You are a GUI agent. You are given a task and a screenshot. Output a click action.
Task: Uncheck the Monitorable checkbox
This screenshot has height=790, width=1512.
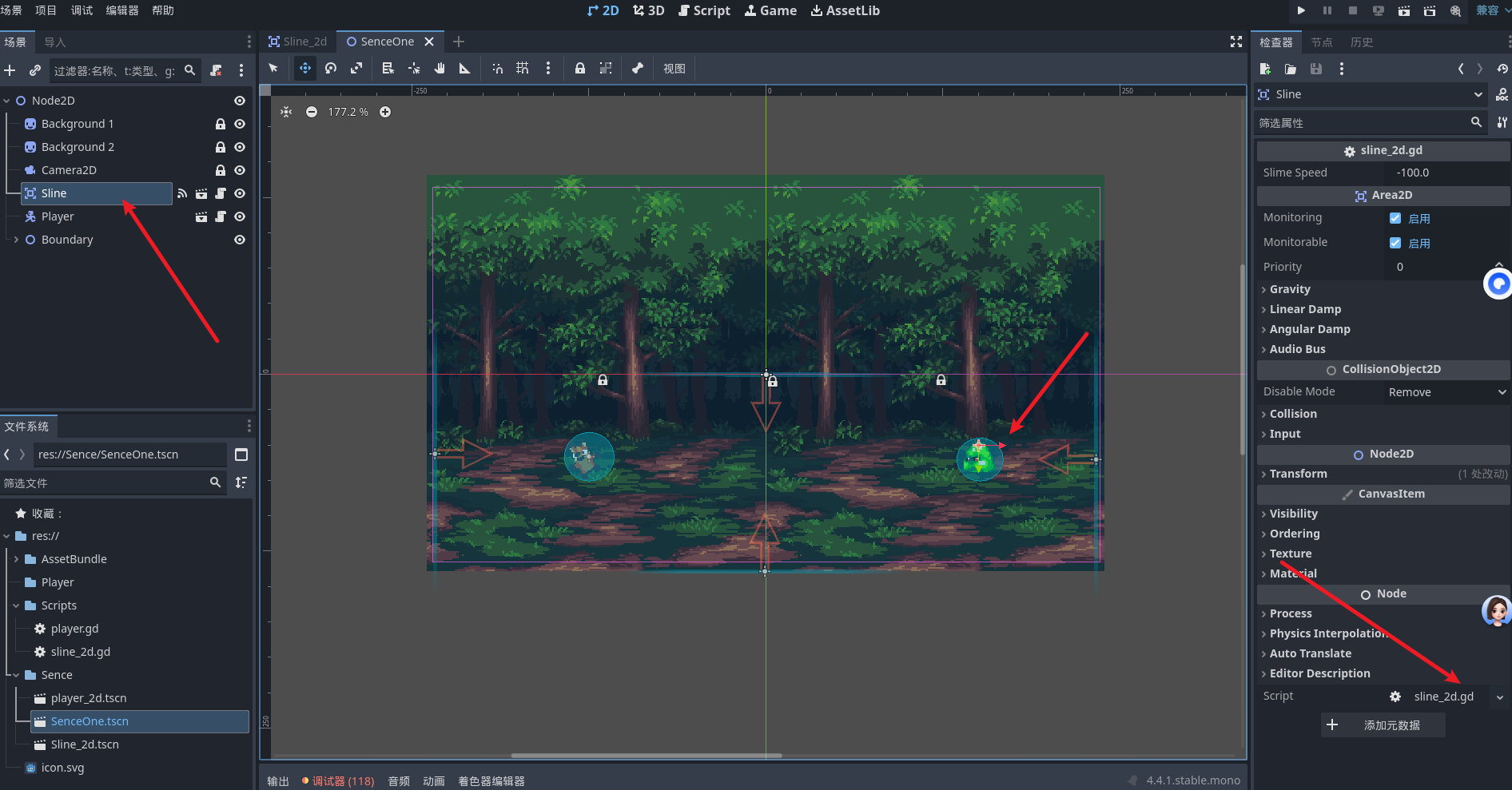(x=1395, y=243)
